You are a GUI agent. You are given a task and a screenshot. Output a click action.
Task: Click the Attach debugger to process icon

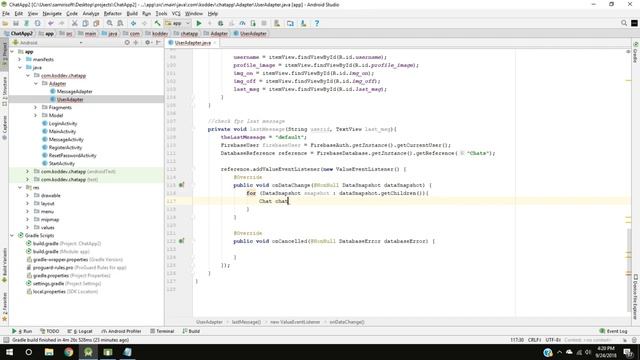(253, 23)
